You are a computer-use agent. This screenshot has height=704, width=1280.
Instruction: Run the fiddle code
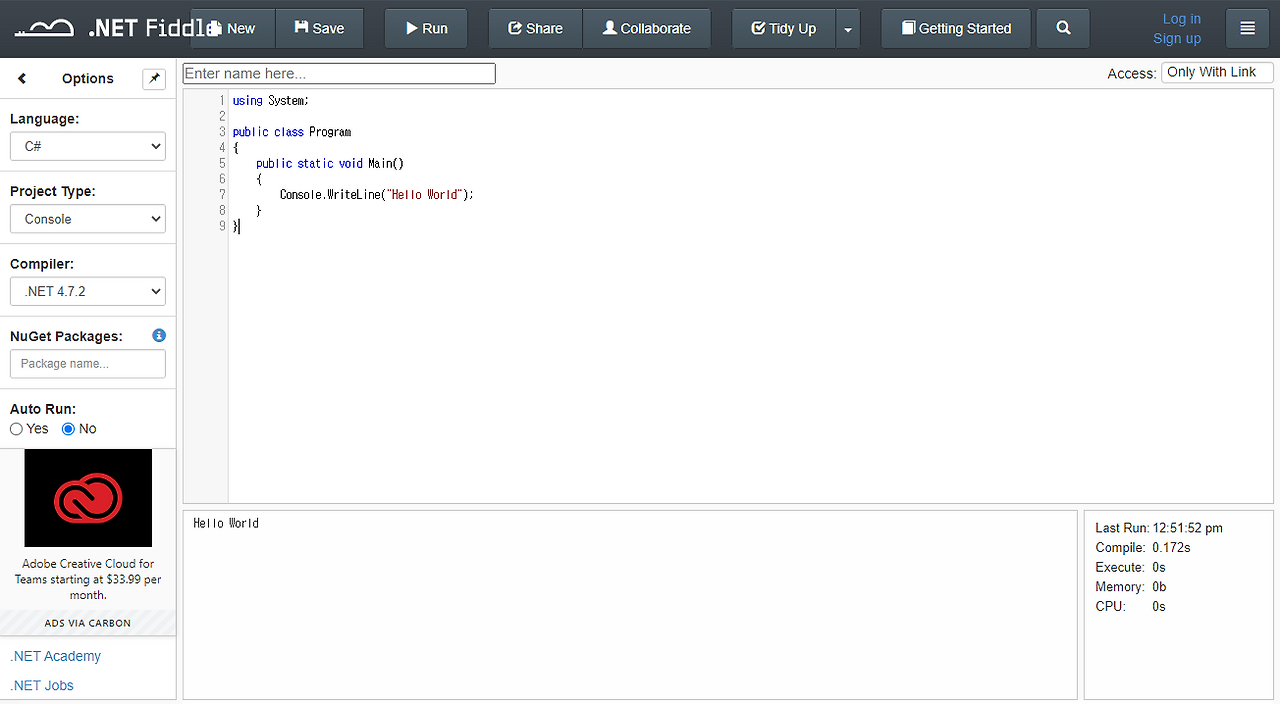point(425,27)
